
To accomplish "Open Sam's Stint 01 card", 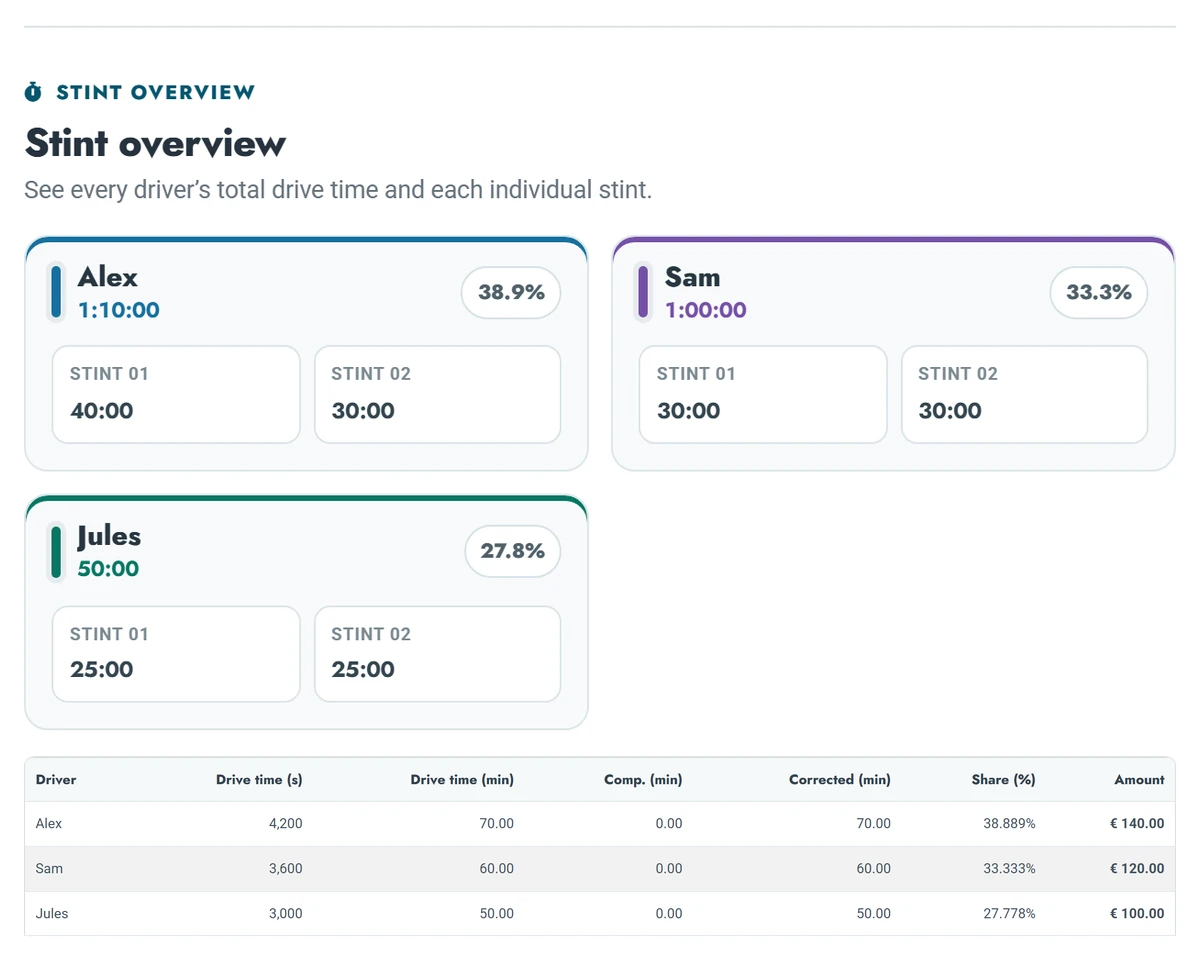I will coord(763,394).
